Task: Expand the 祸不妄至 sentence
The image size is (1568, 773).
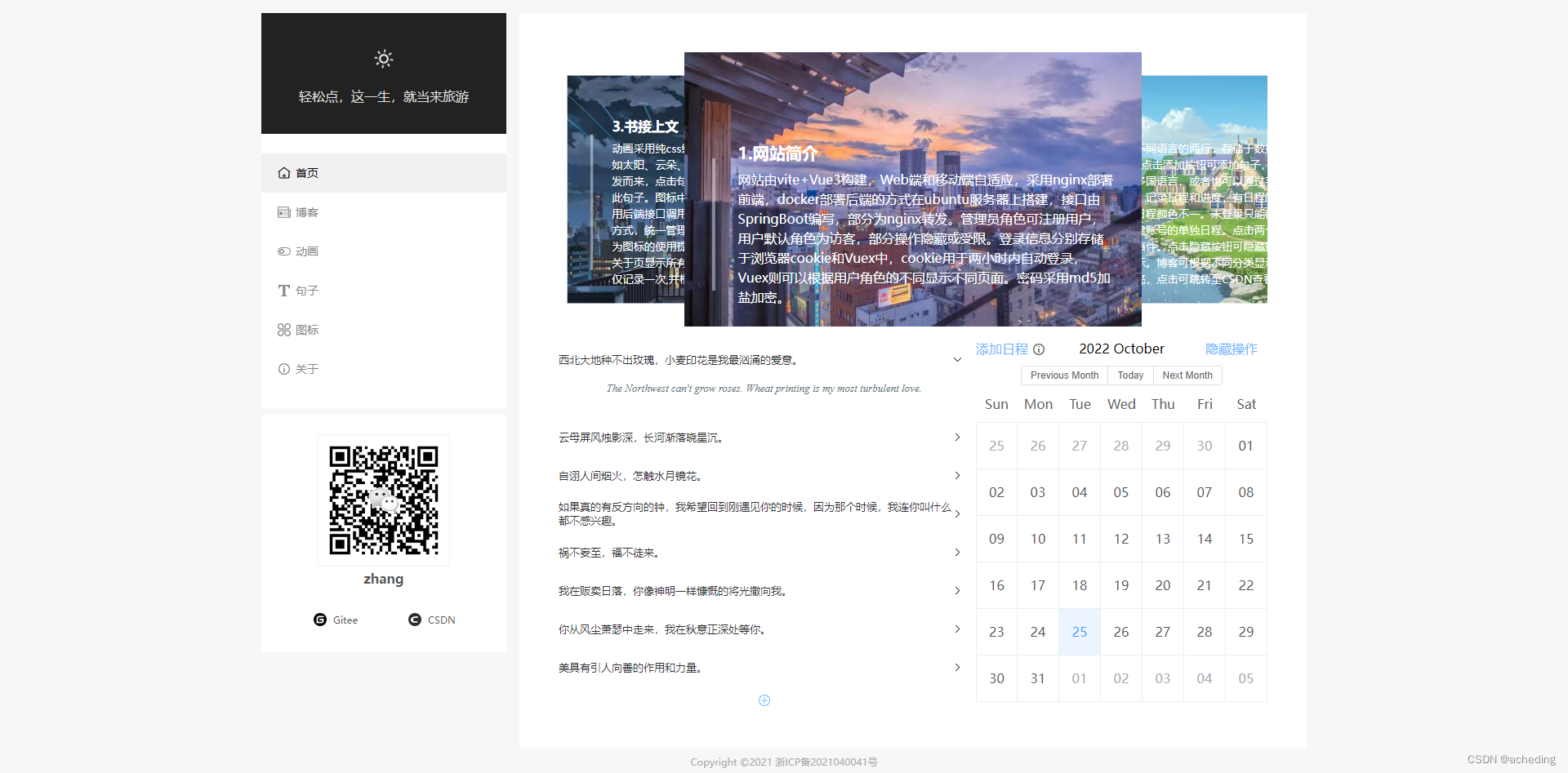Action: pyautogui.click(x=760, y=553)
